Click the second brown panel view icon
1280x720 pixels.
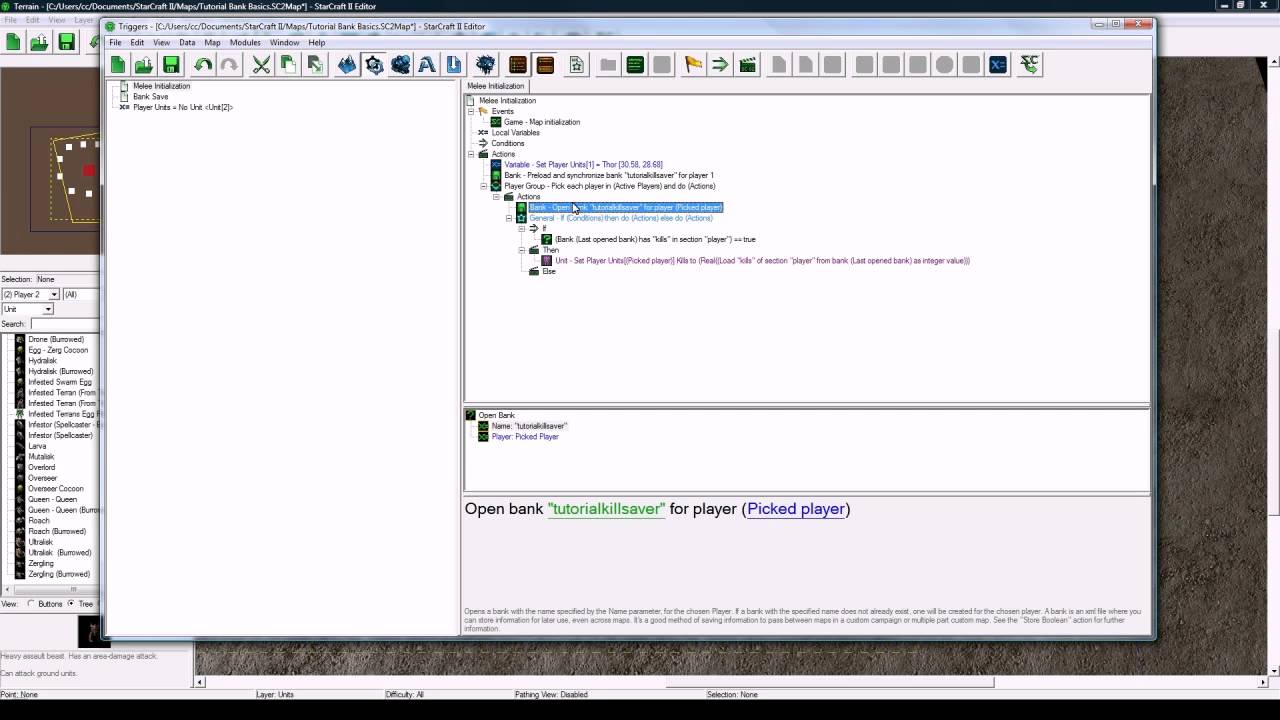(x=545, y=65)
